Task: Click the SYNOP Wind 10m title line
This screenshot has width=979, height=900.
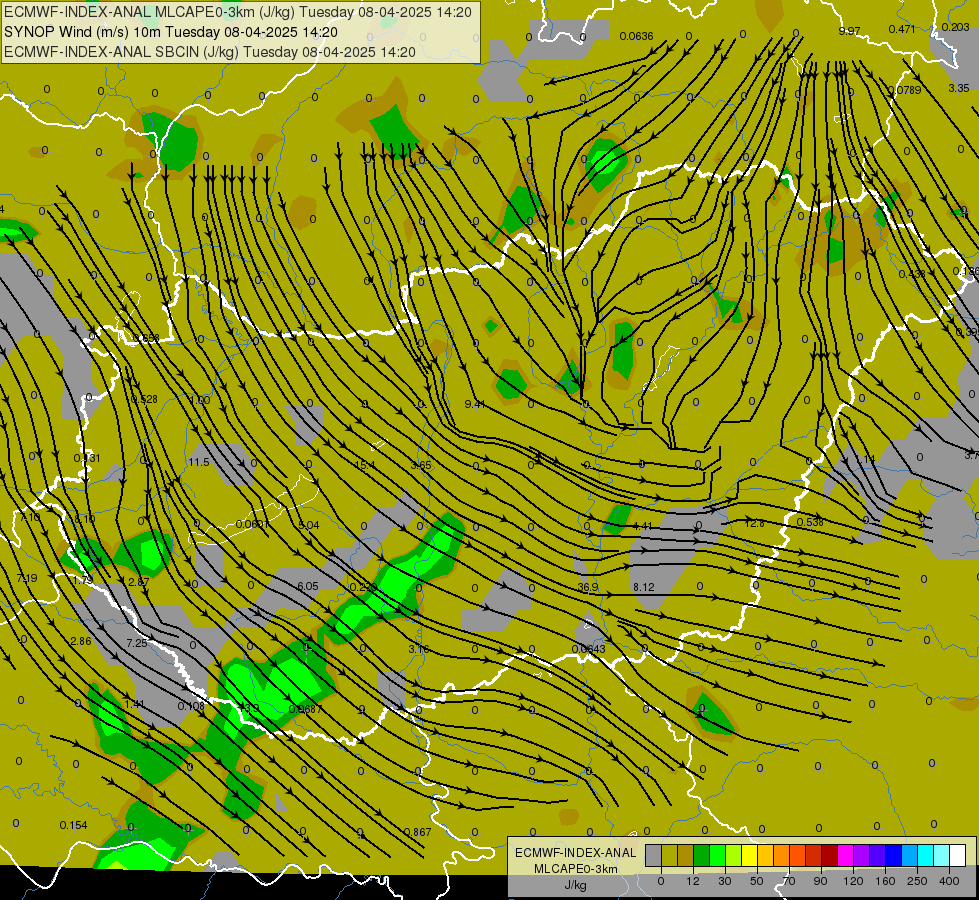Action: coord(171,32)
